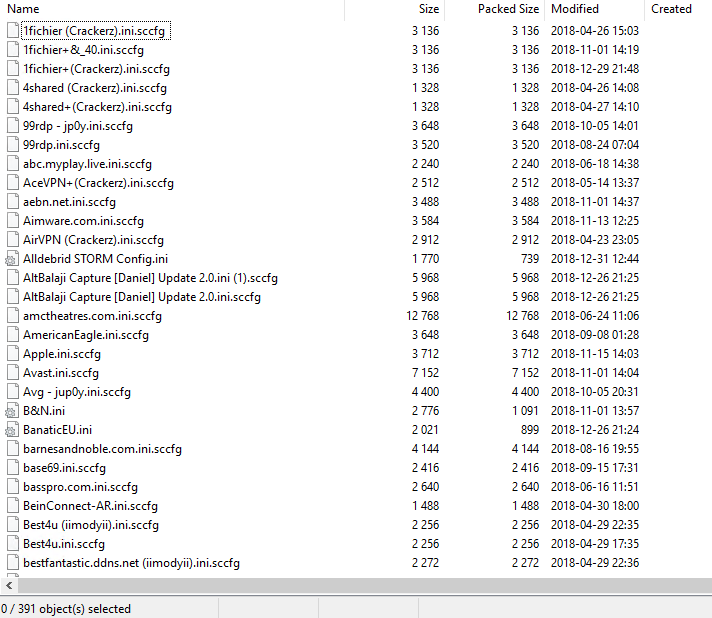Select file name base69.ini.sccfg
This screenshot has width=712, height=618.
pos(64,468)
